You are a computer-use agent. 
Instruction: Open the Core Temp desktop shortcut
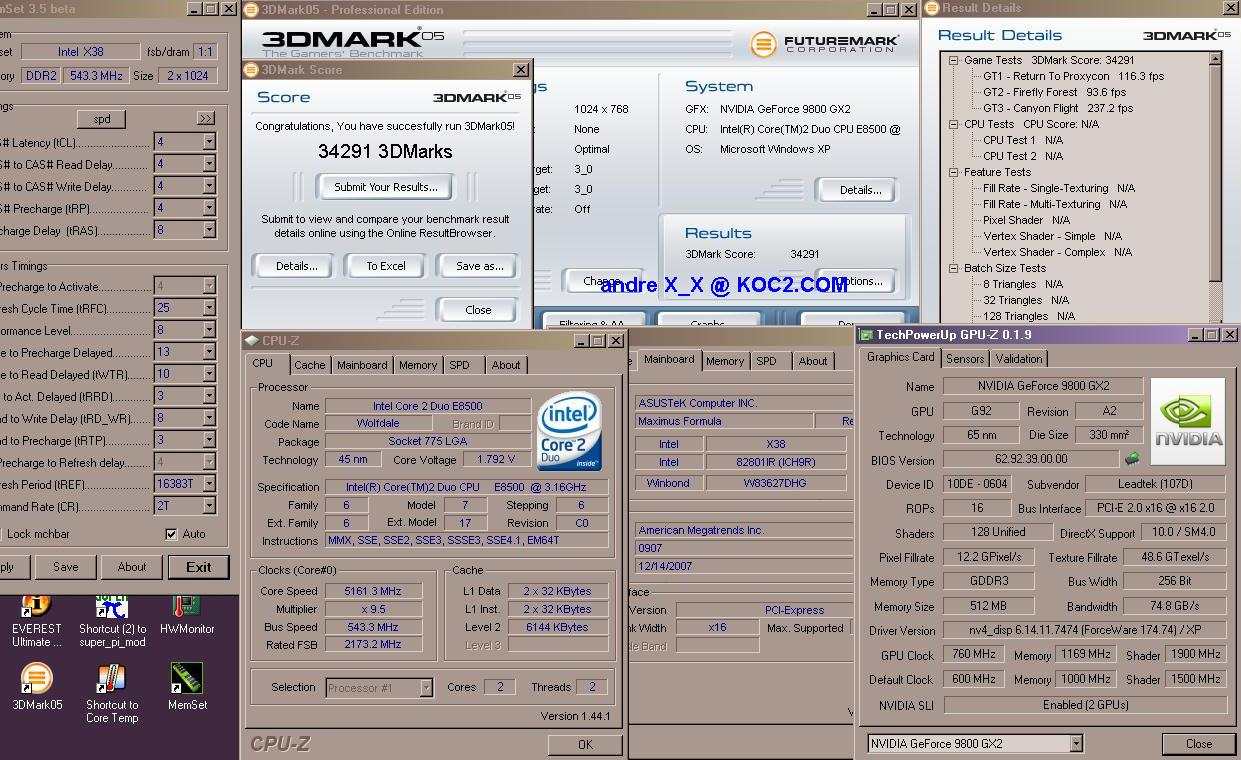(x=111, y=679)
